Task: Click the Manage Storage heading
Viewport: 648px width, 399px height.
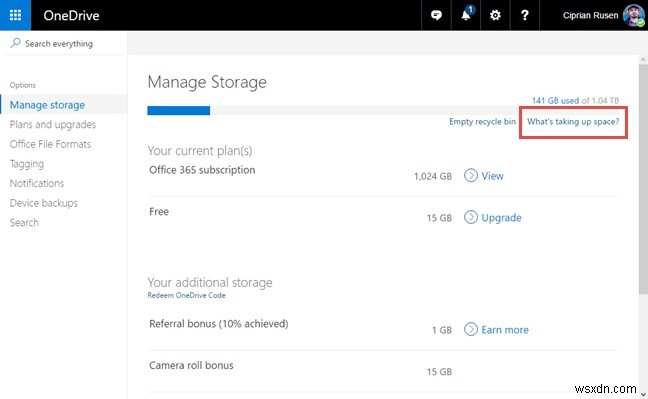Action: coord(207,82)
